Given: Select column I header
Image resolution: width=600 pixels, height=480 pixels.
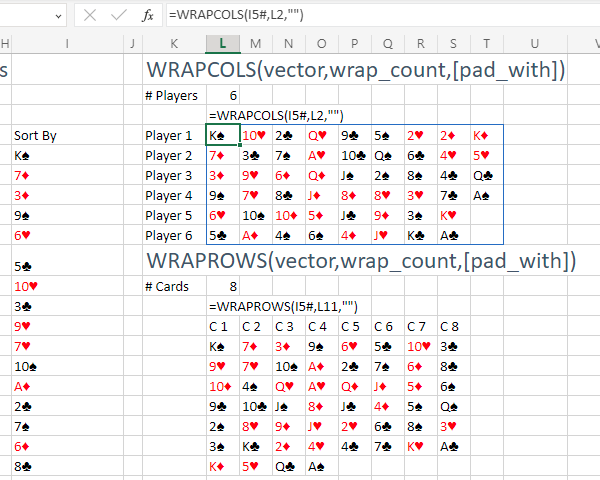Looking at the screenshot, I should pos(66,43).
